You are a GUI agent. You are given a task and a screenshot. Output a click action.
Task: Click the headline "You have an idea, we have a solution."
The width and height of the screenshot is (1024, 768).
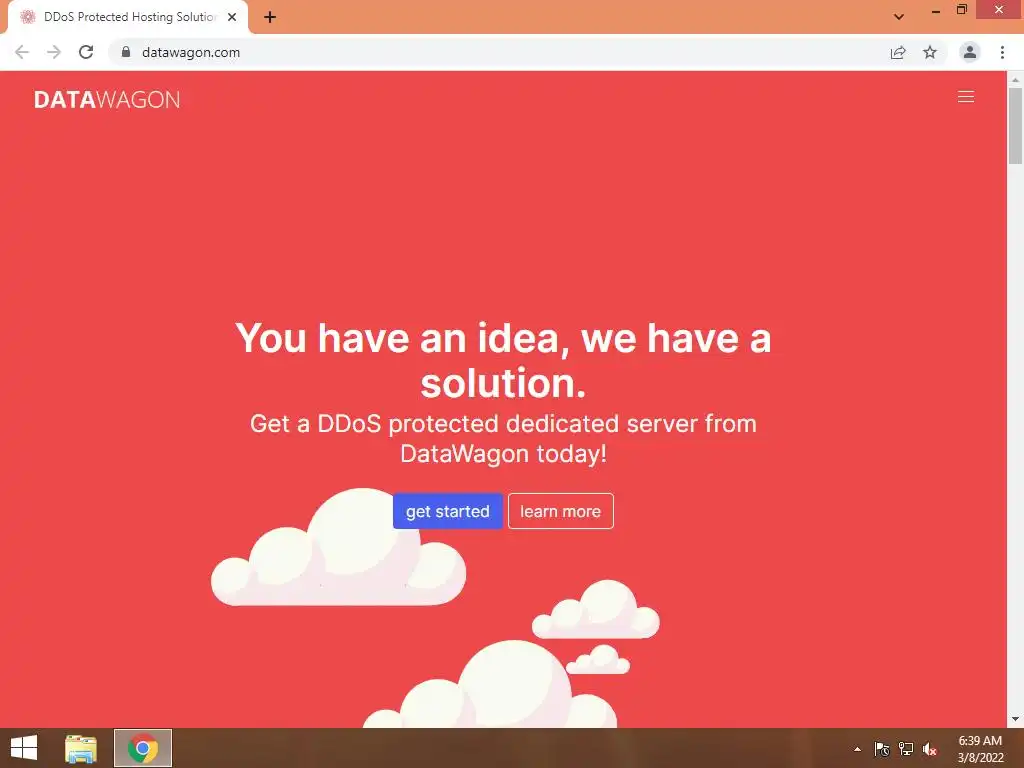pos(503,360)
